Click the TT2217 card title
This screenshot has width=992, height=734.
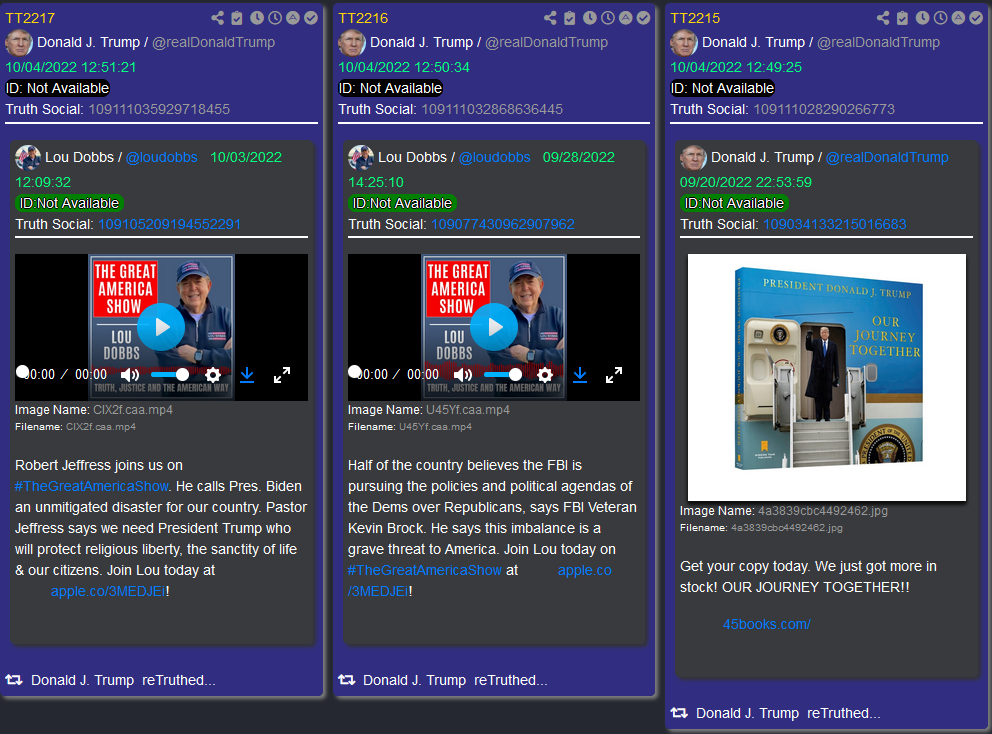point(30,18)
